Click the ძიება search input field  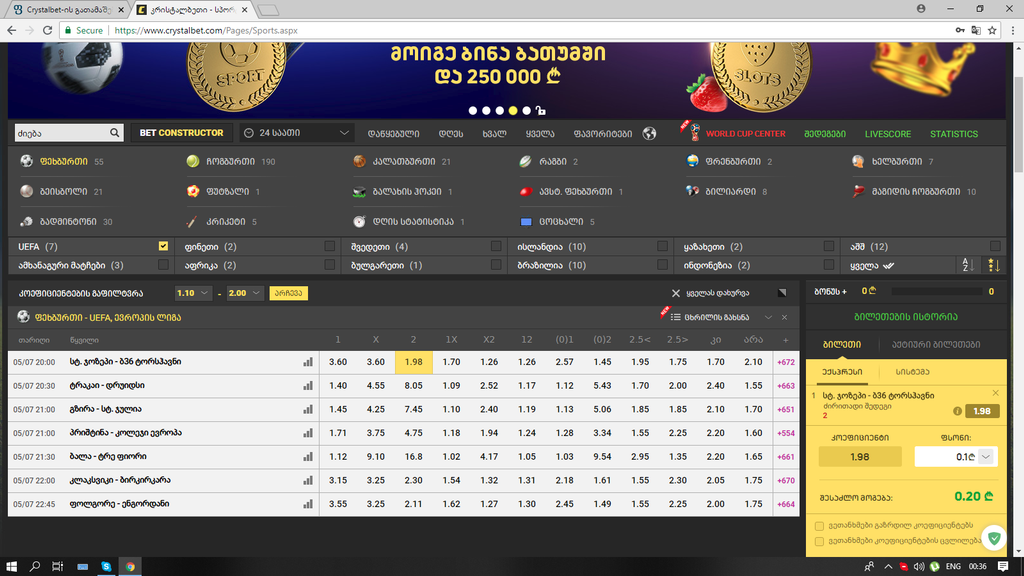[61, 133]
